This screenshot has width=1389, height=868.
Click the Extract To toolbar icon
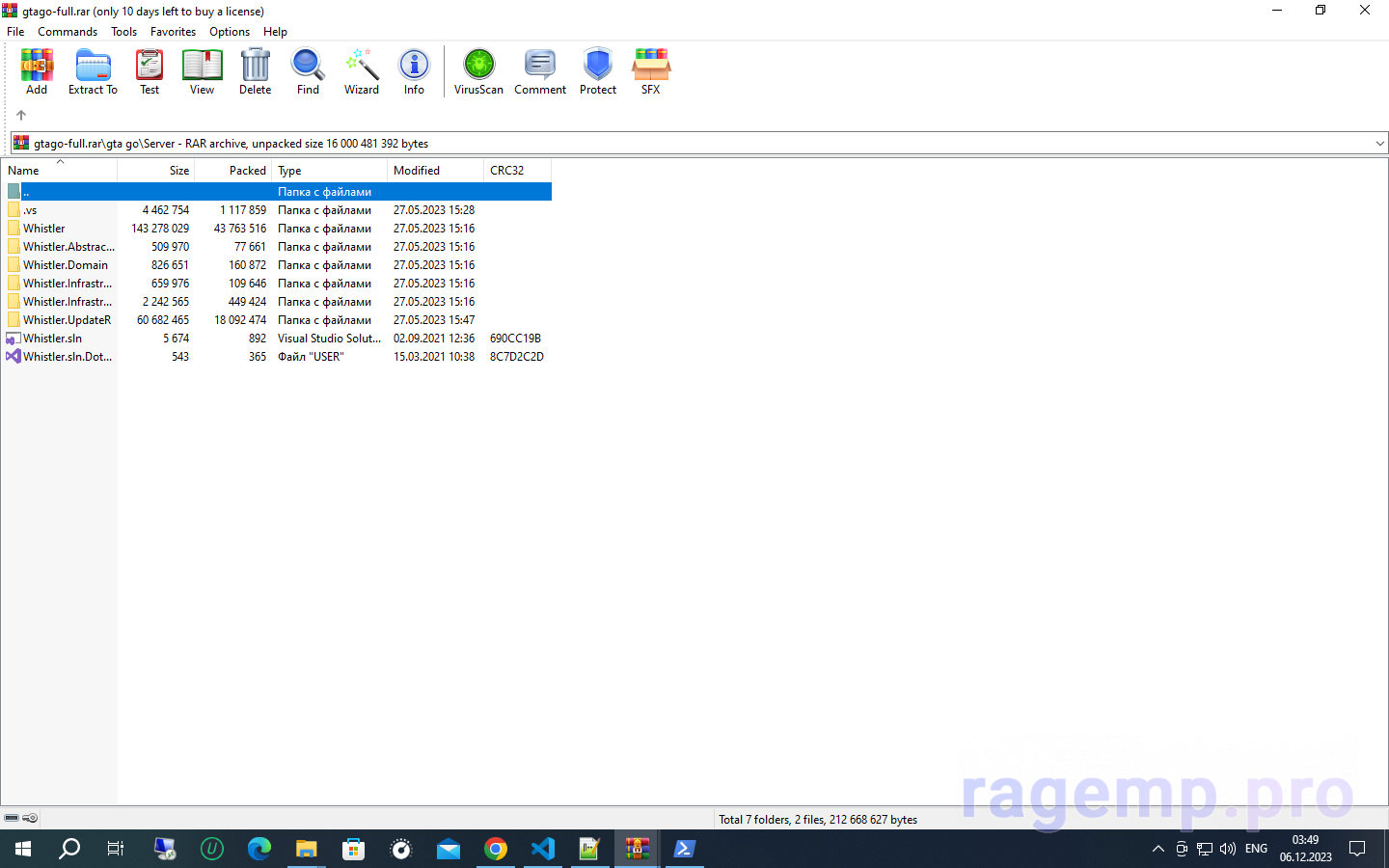tap(93, 72)
